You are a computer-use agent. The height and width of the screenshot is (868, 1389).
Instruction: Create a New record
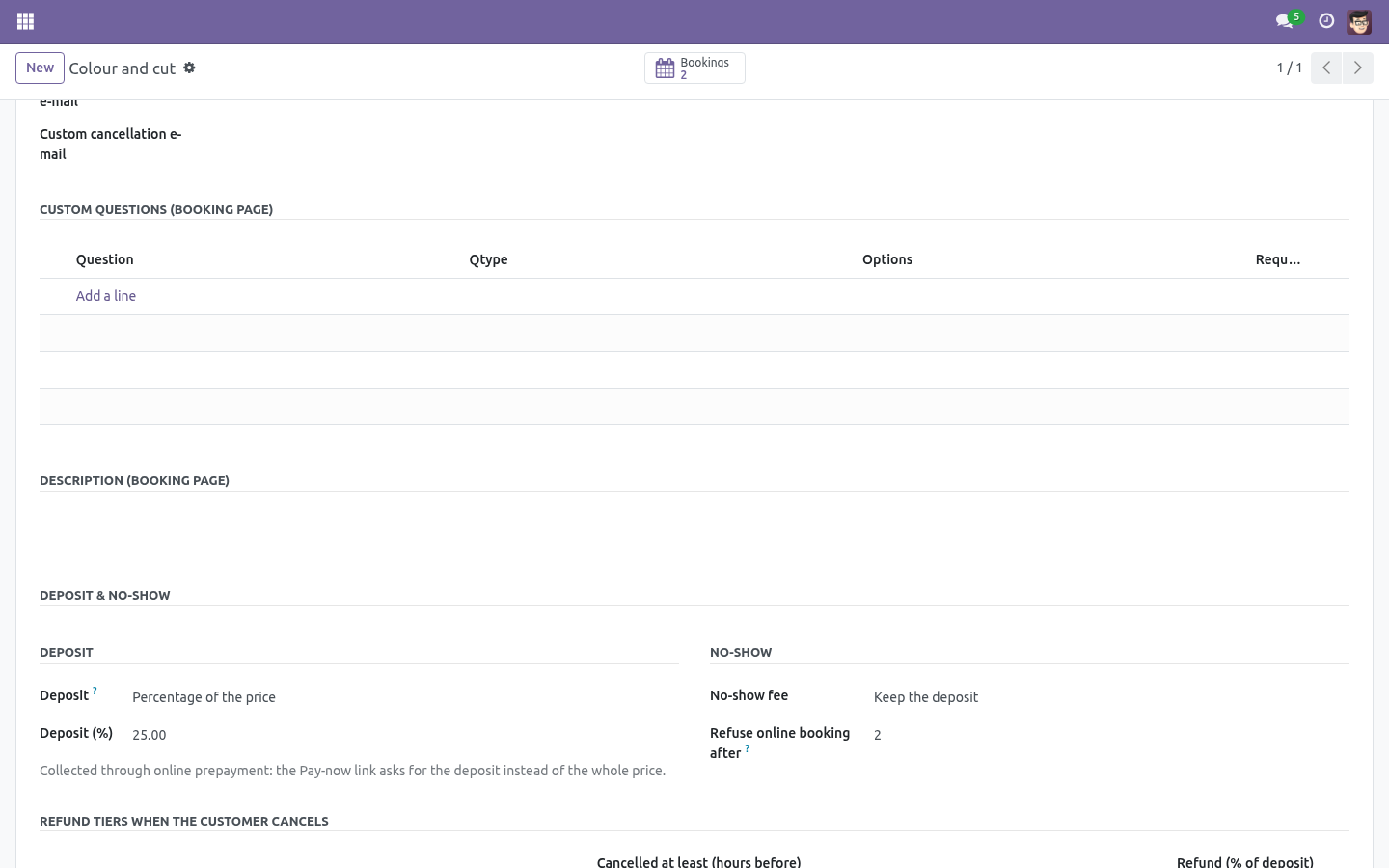point(40,68)
